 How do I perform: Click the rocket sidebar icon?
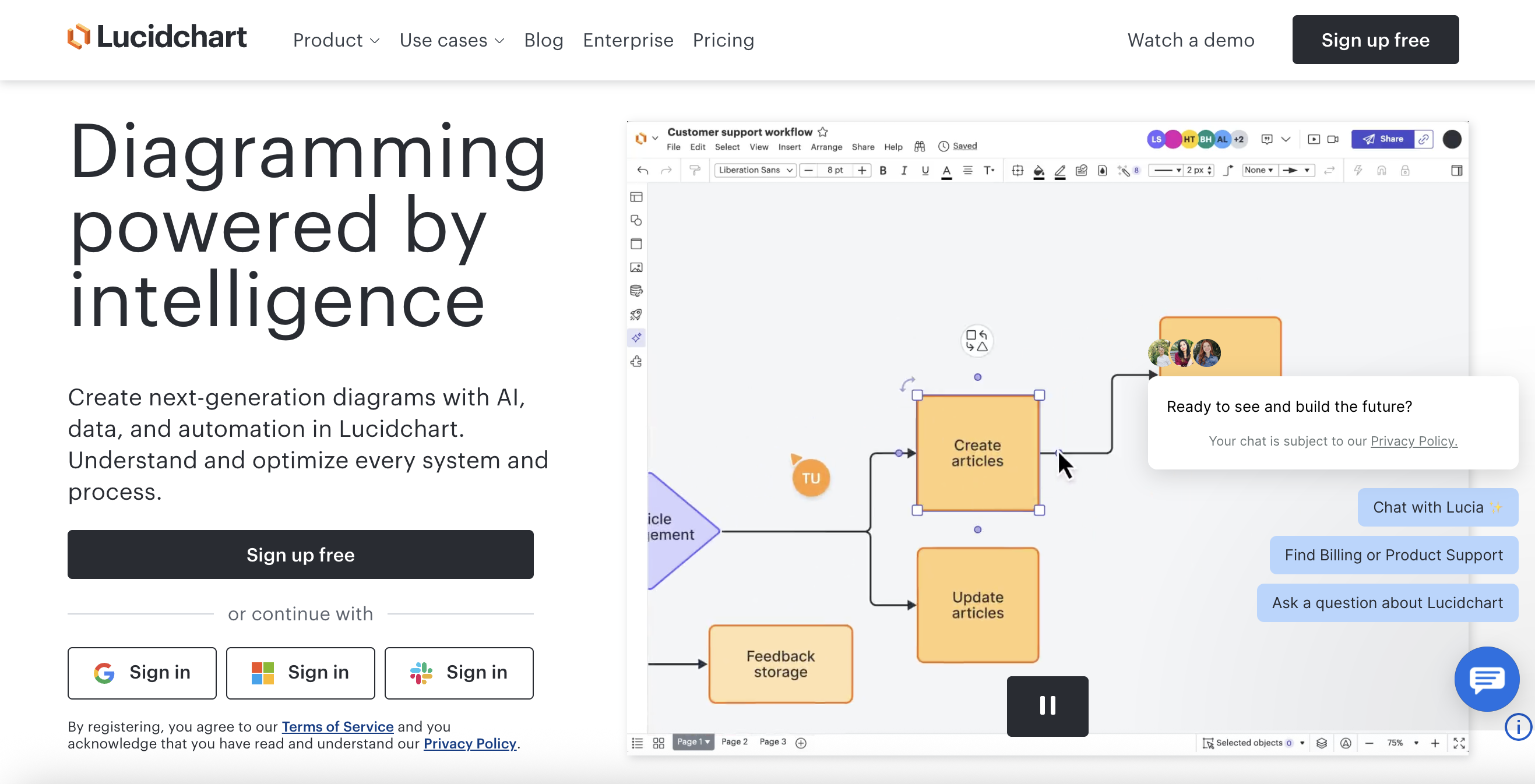click(x=636, y=315)
